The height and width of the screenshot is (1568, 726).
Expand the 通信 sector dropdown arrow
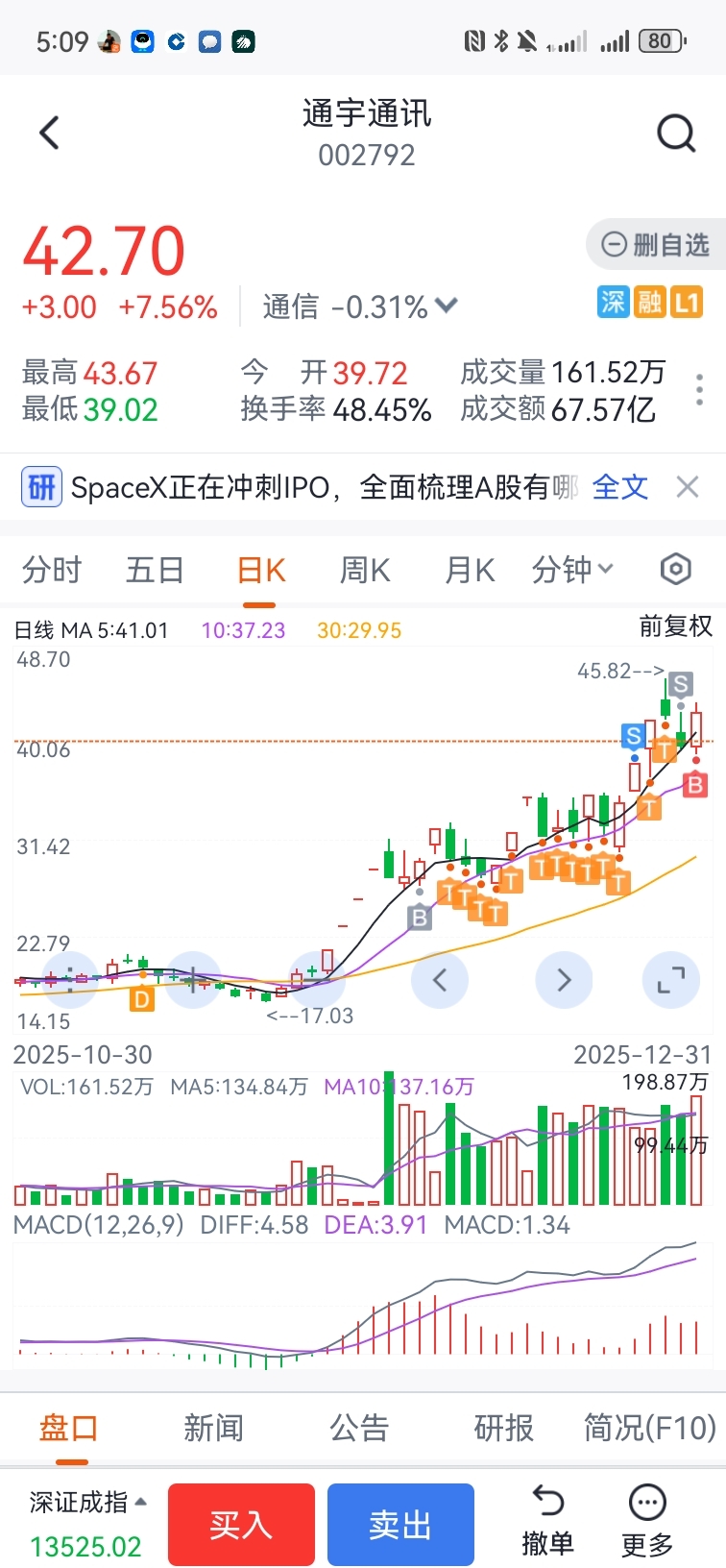(446, 306)
